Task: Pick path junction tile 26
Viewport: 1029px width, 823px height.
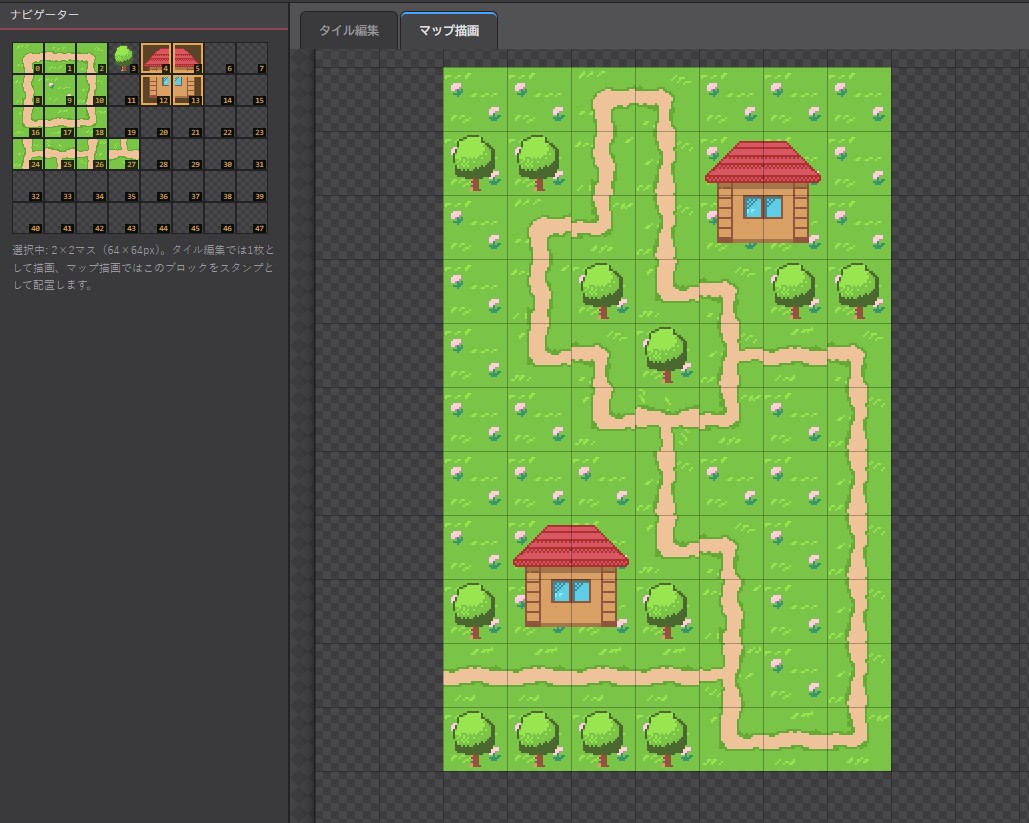Action: pyautogui.click(x=92, y=154)
